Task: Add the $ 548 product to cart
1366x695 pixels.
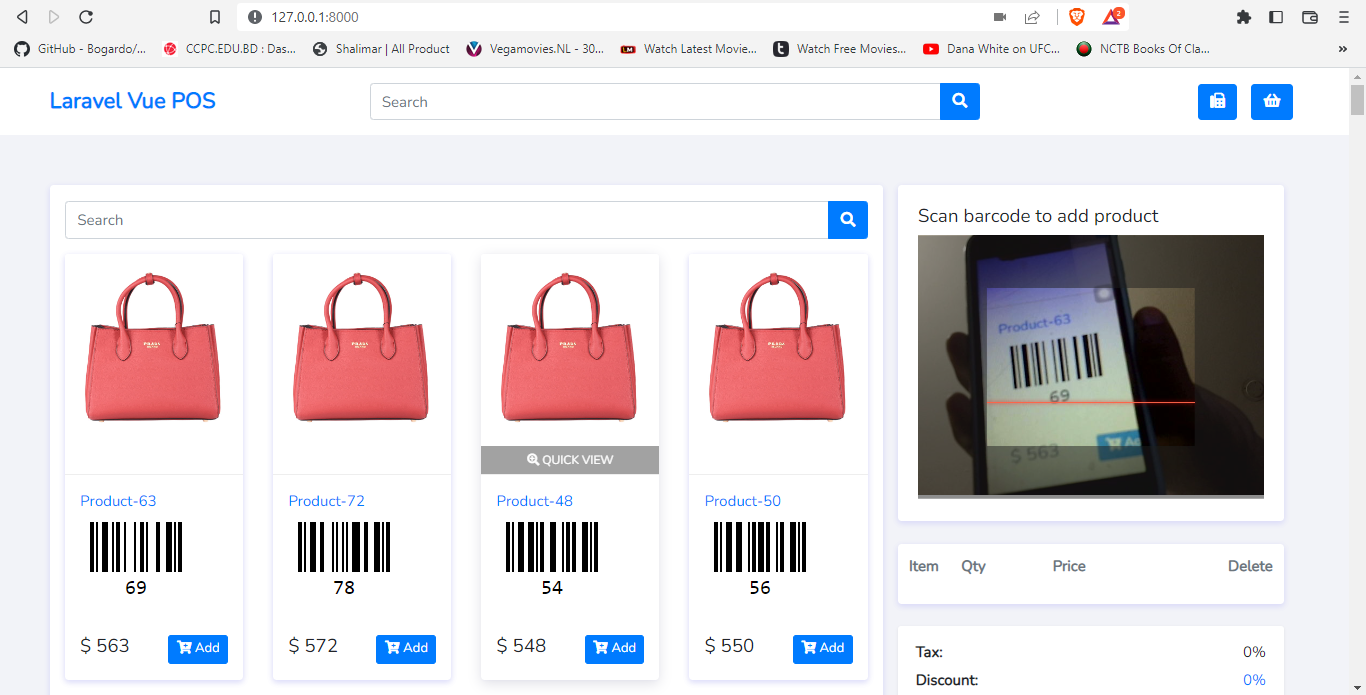Action: point(614,648)
